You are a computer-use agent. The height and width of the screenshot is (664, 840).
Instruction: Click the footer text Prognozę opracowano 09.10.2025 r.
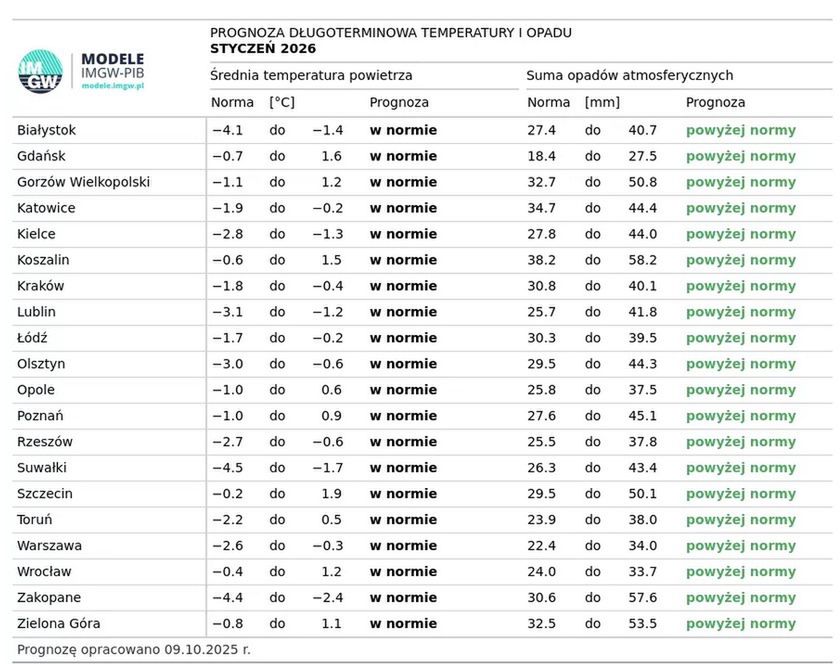134,650
